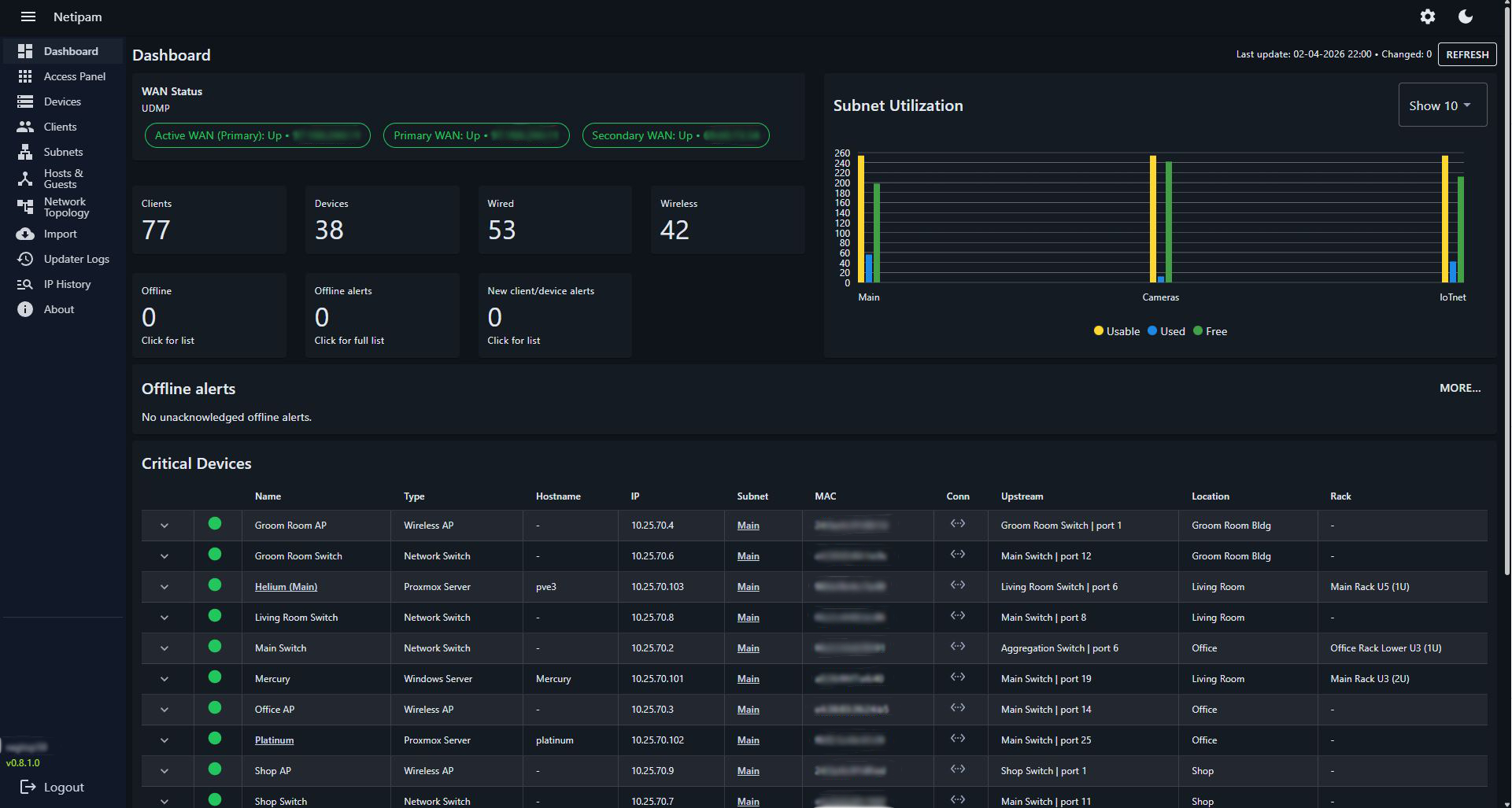Click the IP History search icon
The width and height of the screenshot is (1512, 808).
point(25,284)
